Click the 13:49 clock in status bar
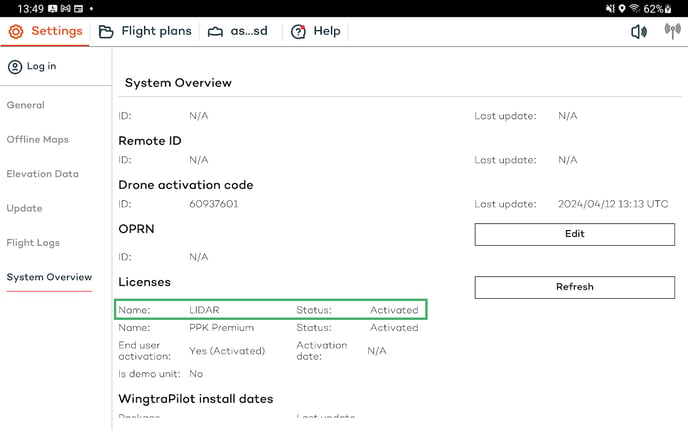This screenshot has width=688, height=430. point(30,9)
